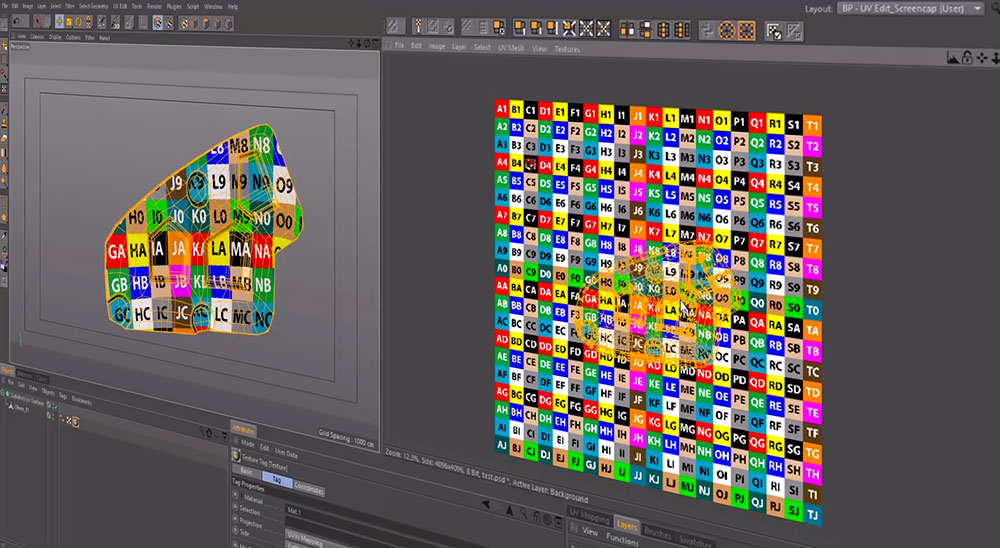This screenshot has width=1000, height=548.
Task: Click the texture tag icon in object manager
Action: (76, 422)
